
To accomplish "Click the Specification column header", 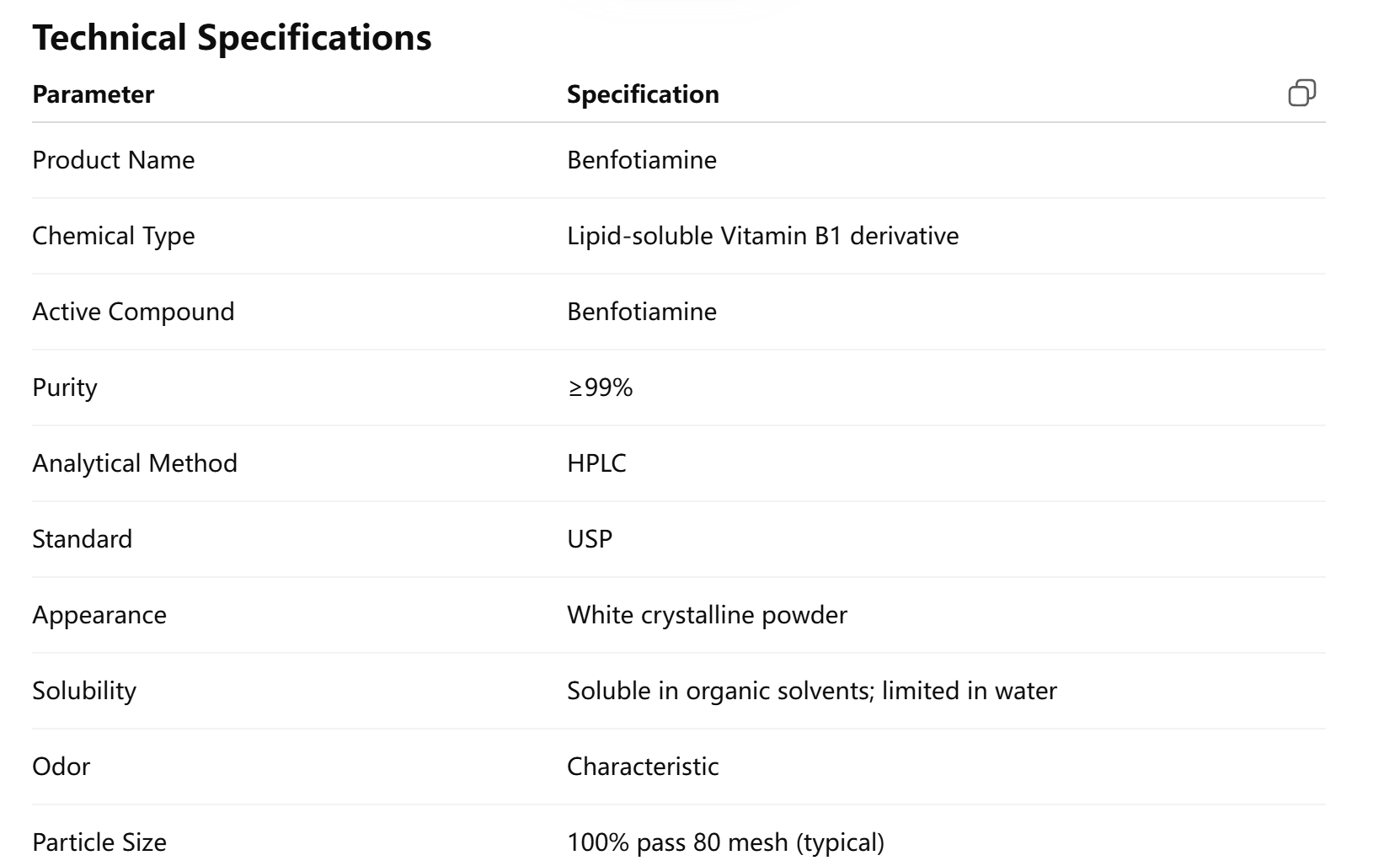I will coord(644,94).
